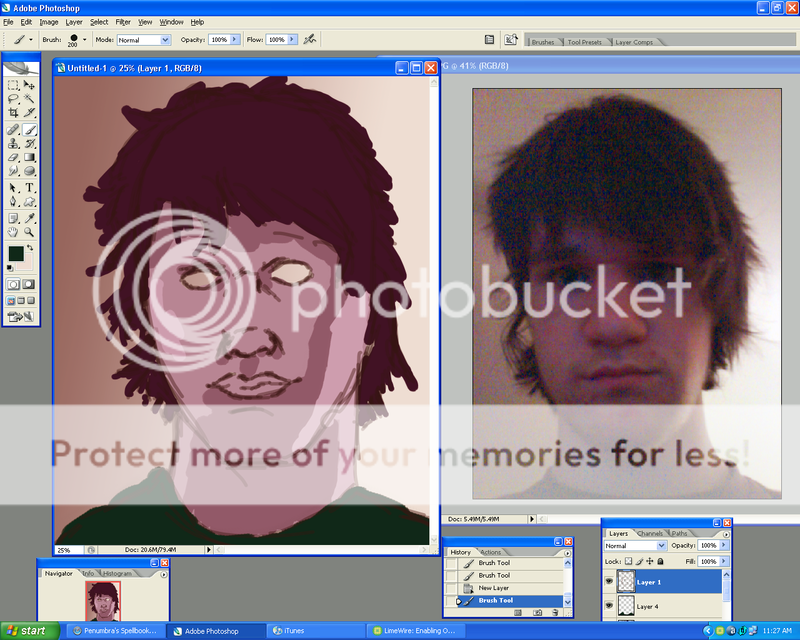This screenshot has height=640, width=800.
Task: Hide Layer 1 visibility
Action: coord(609,581)
